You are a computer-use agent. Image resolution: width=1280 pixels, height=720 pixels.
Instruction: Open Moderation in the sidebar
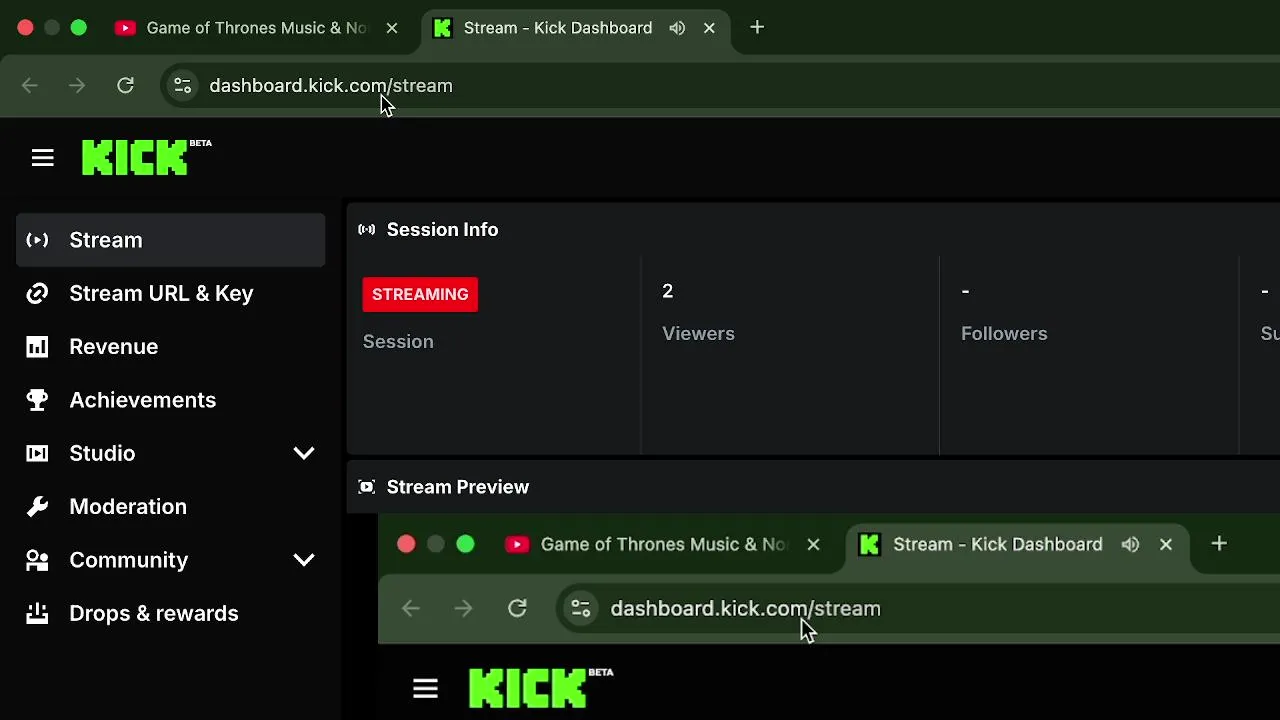coord(170,507)
